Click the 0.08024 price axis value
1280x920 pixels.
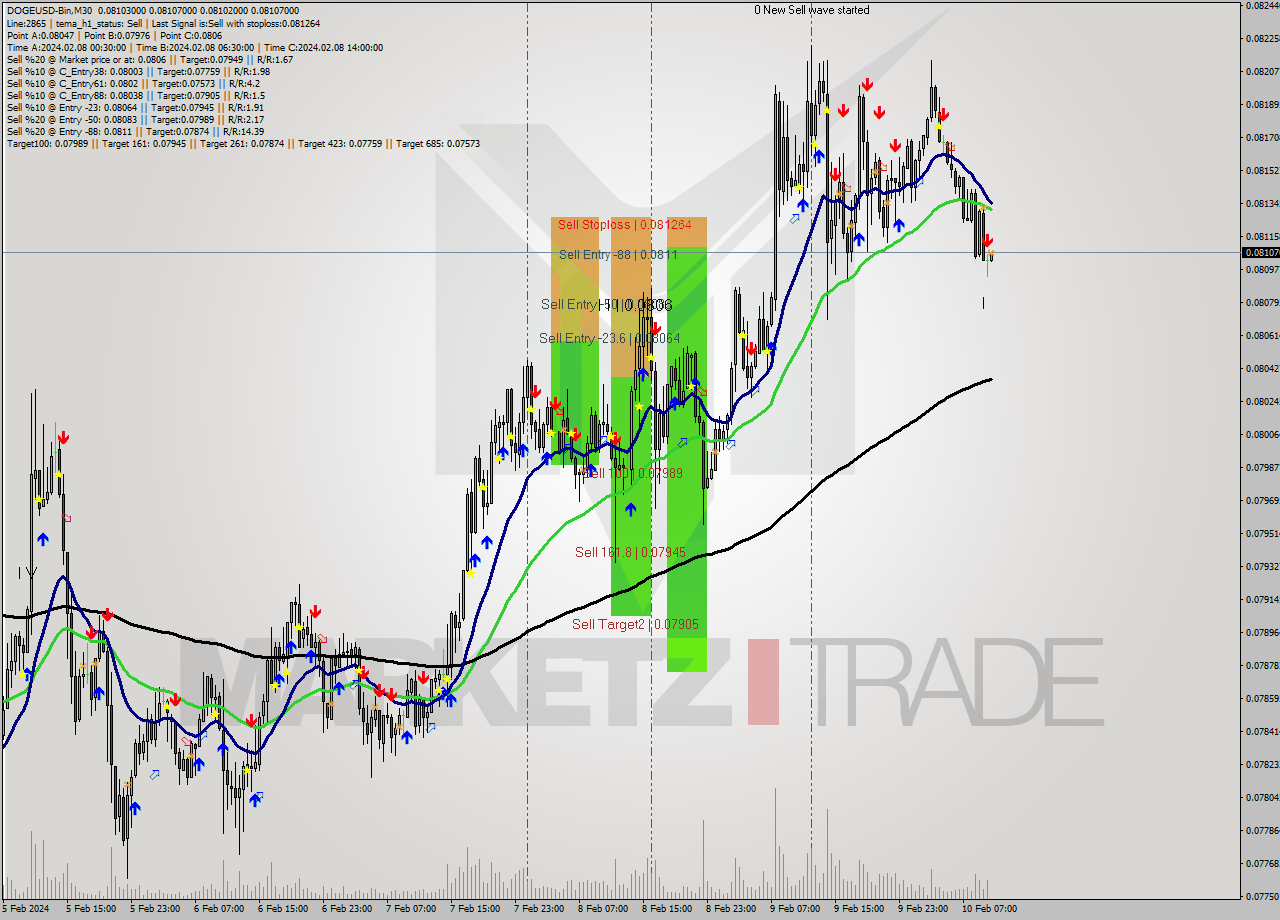tap(1262, 401)
